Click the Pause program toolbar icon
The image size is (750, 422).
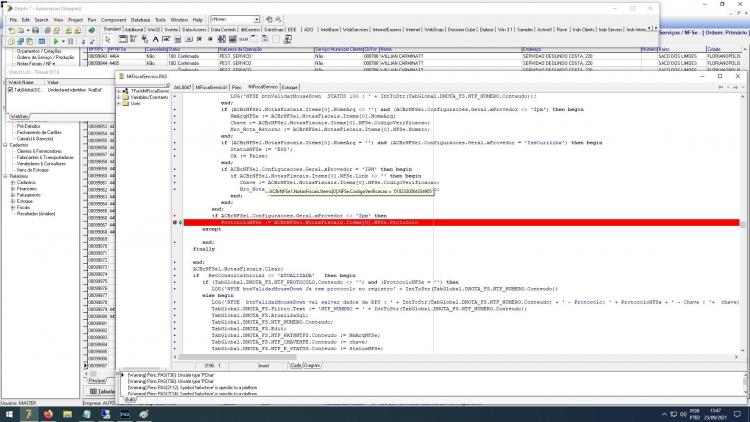[x=70, y=42]
